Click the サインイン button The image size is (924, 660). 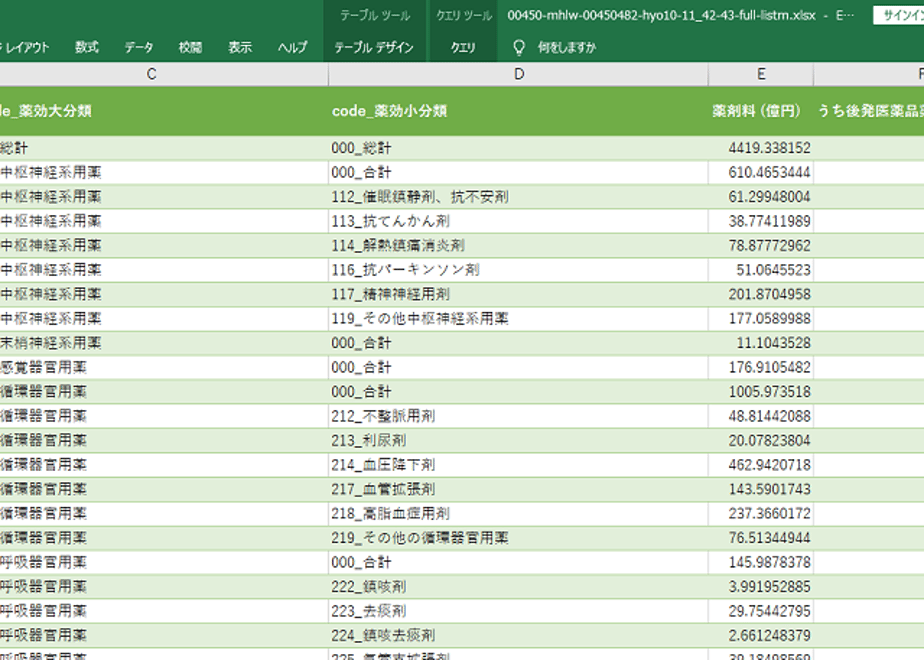coord(899,15)
